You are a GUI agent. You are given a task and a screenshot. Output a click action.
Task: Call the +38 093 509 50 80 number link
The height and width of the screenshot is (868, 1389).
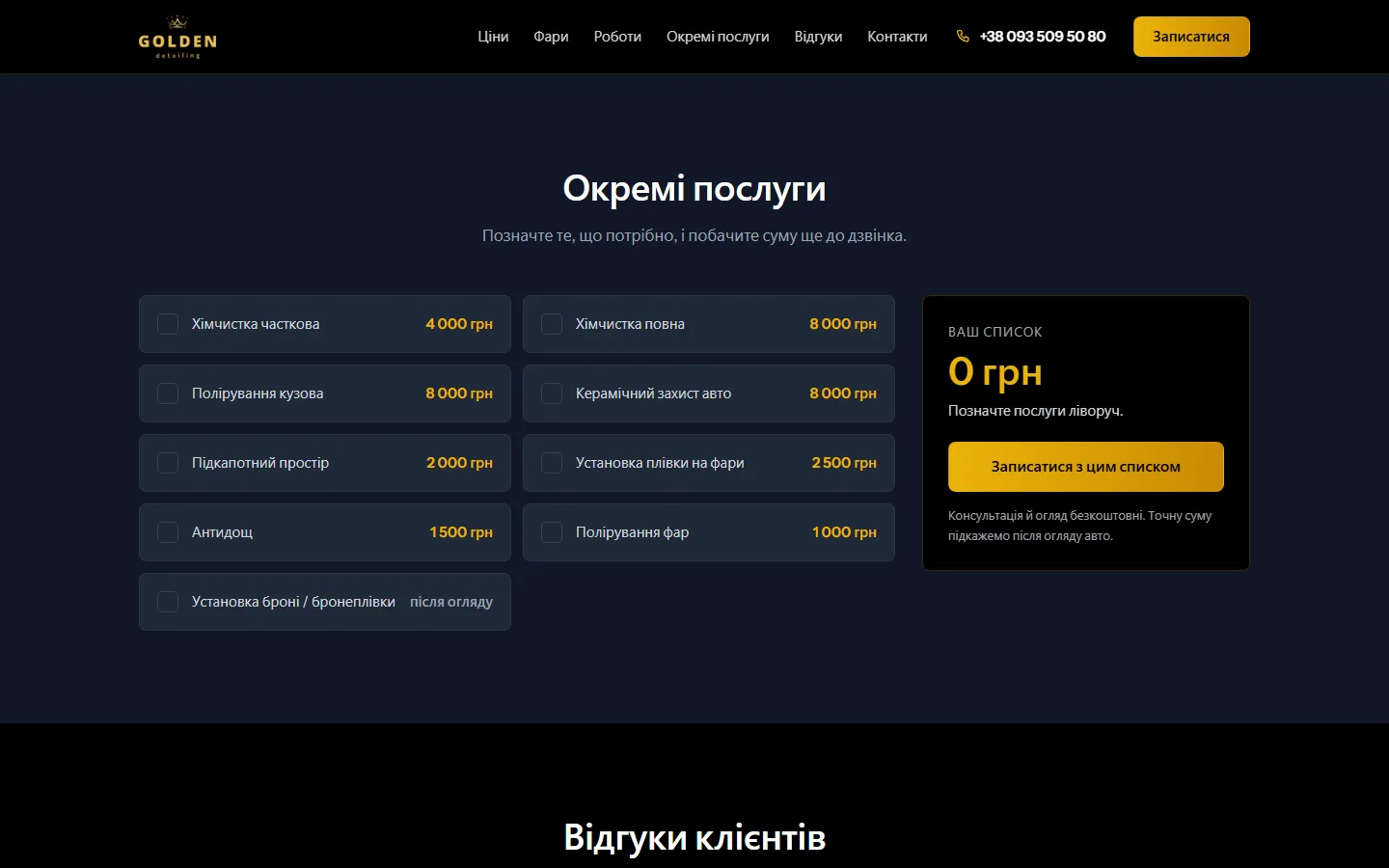pyautogui.click(x=1043, y=37)
